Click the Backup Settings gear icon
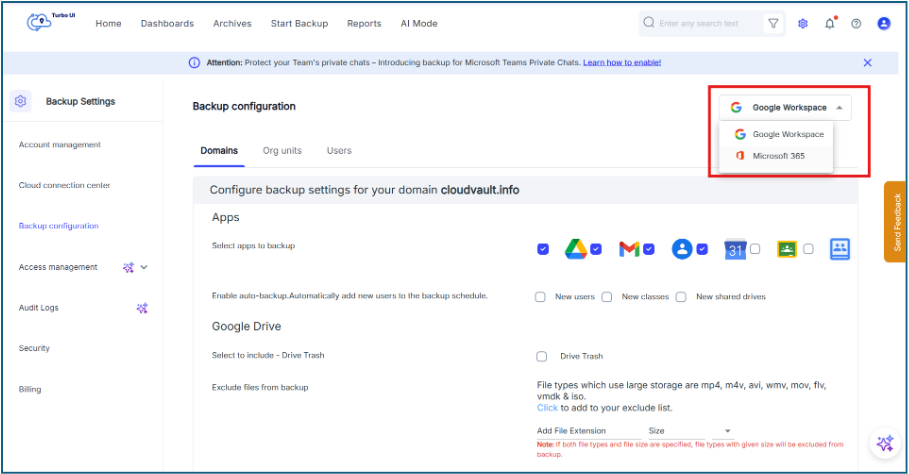Screen dimensions: 909x474 point(20,101)
